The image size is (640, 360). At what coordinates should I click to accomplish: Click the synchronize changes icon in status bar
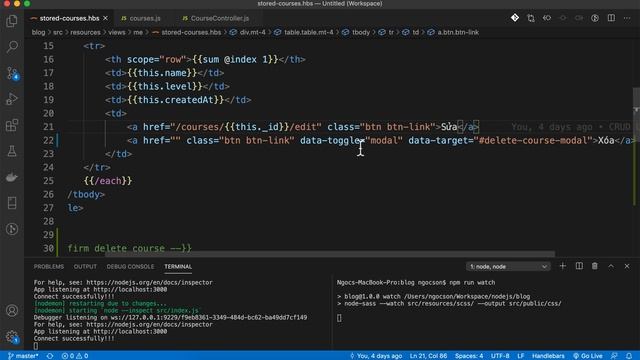pyautogui.click(x=50, y=356)
